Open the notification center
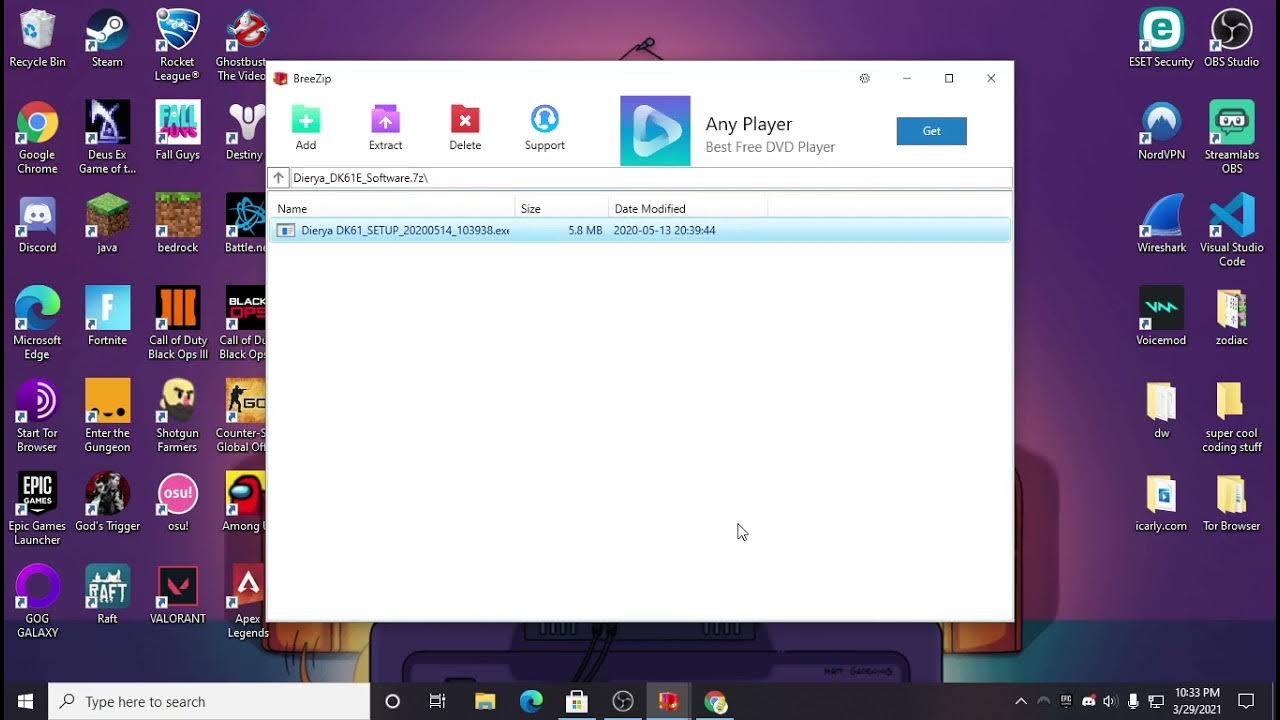The width and height of the screenshot is (1280, 720). pyautogui.click(x=1246, y=701)
